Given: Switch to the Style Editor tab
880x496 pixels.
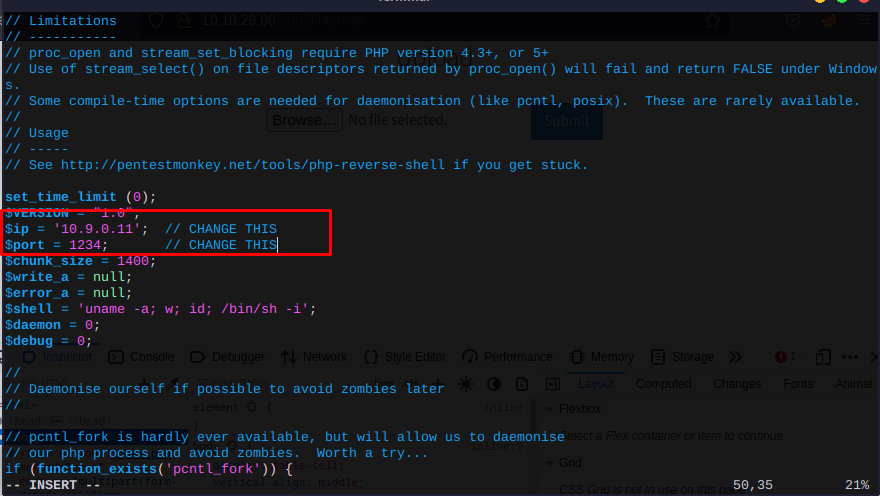Looking at the screenshot, I should click(x=405, y=357).
